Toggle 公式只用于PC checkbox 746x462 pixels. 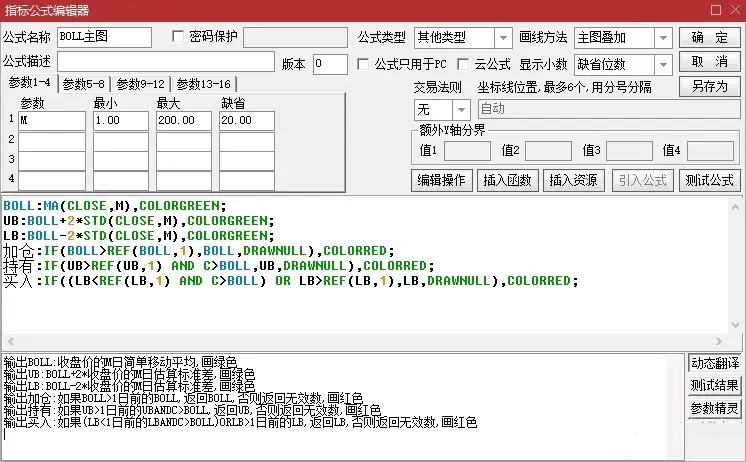coord(365,64)
